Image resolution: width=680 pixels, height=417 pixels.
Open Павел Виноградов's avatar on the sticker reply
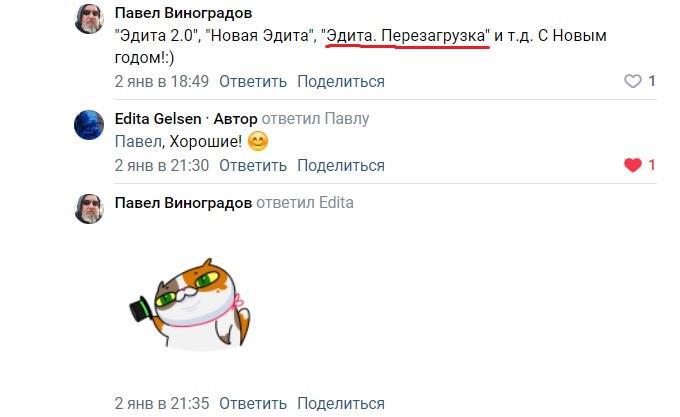pos(89,209)
